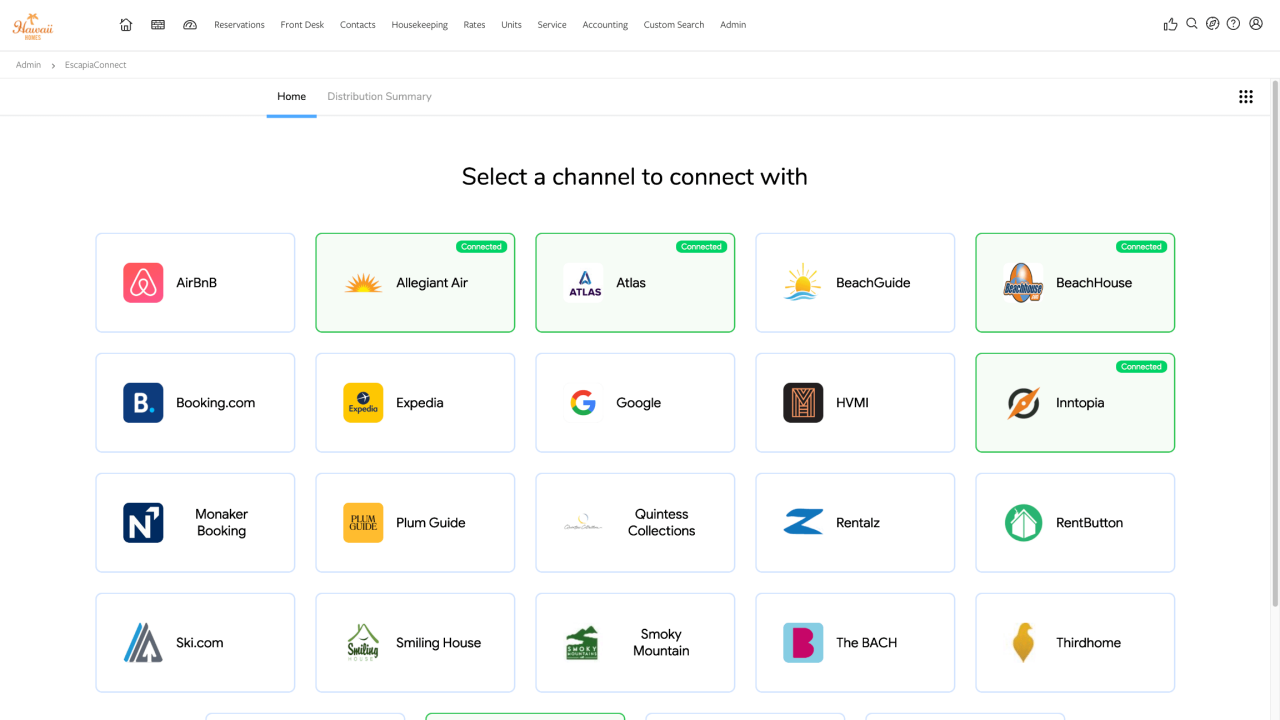Click the BeachGuide sun logo
1280x720 pixels.
803,283
